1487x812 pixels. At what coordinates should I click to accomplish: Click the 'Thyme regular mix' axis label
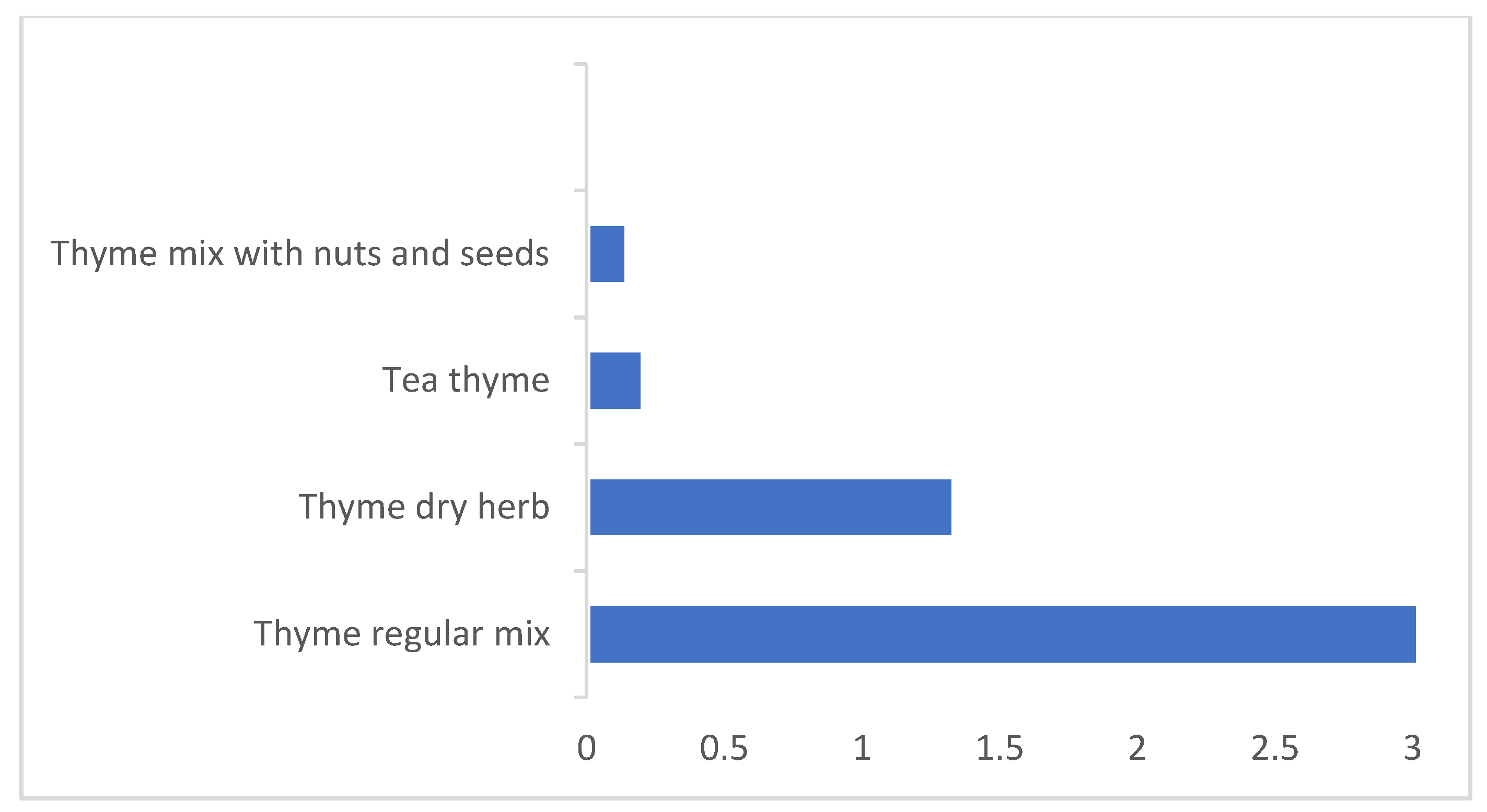401,633
